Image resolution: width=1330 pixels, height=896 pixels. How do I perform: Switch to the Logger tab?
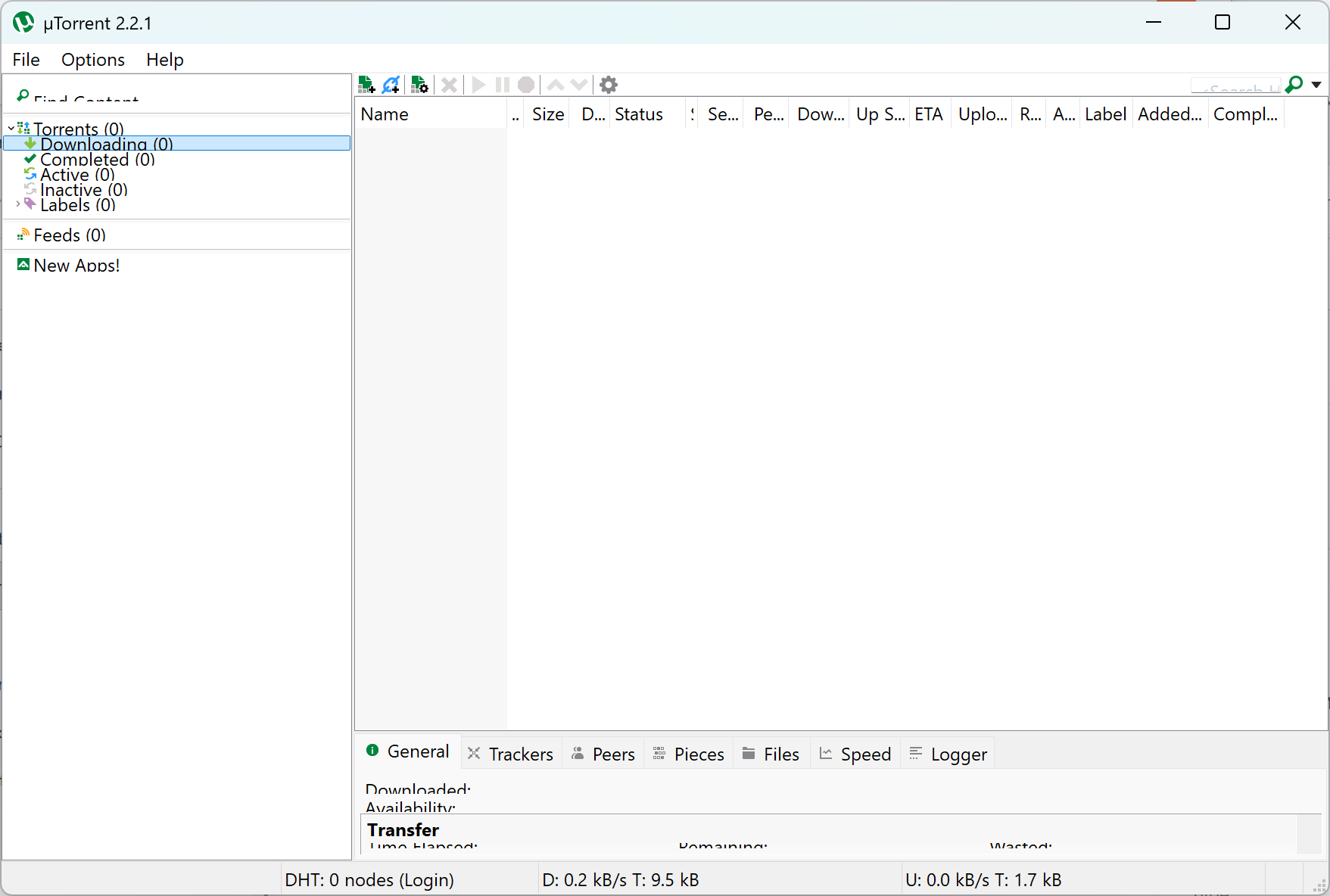[948, 754]
